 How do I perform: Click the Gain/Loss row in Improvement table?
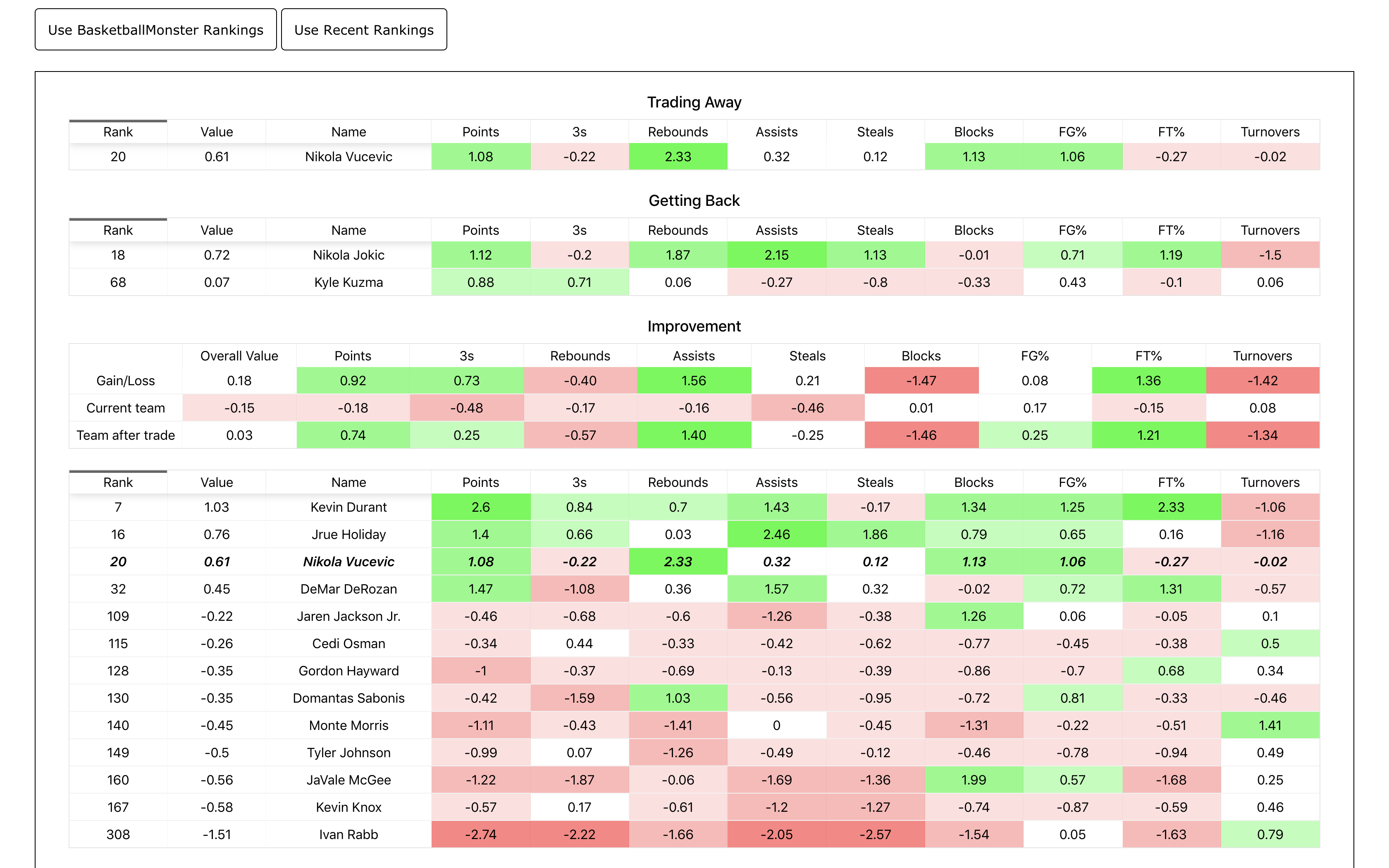124,380
